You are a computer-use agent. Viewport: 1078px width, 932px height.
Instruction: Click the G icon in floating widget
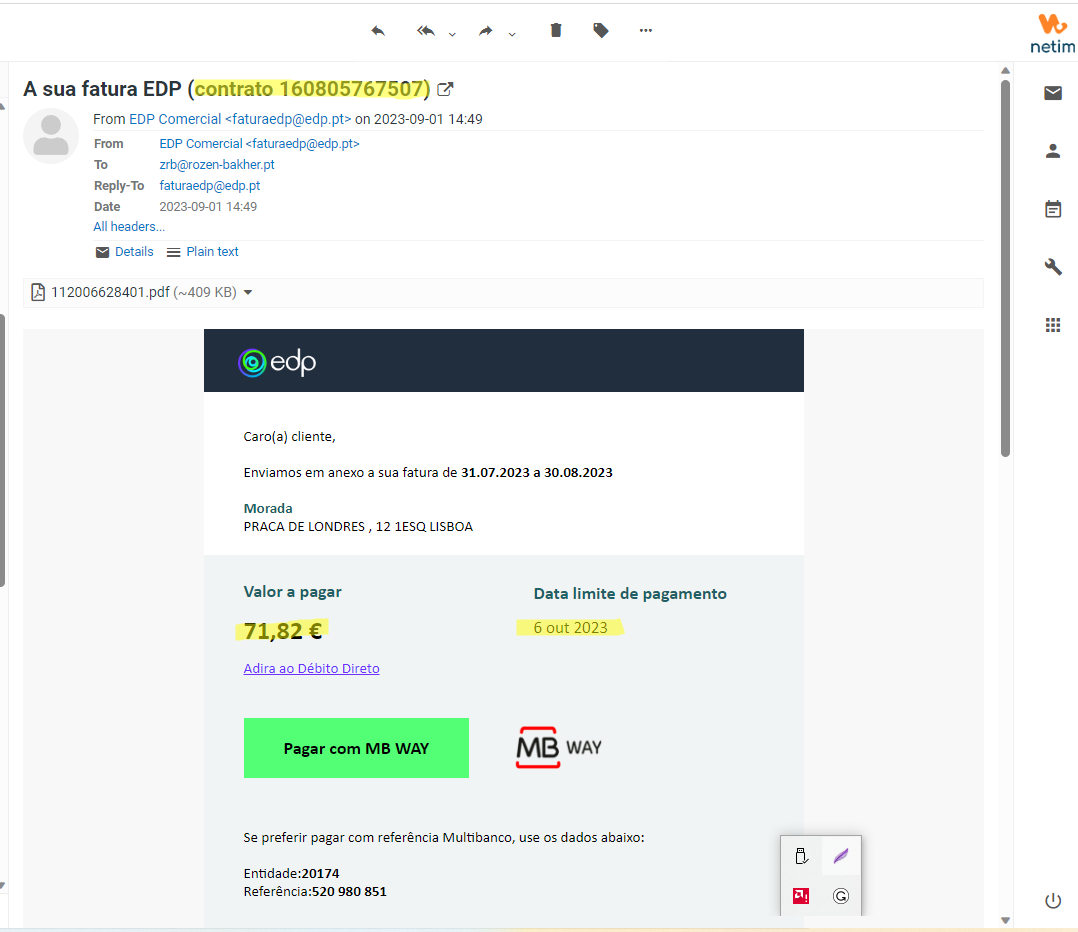click(x=841, y=896)
